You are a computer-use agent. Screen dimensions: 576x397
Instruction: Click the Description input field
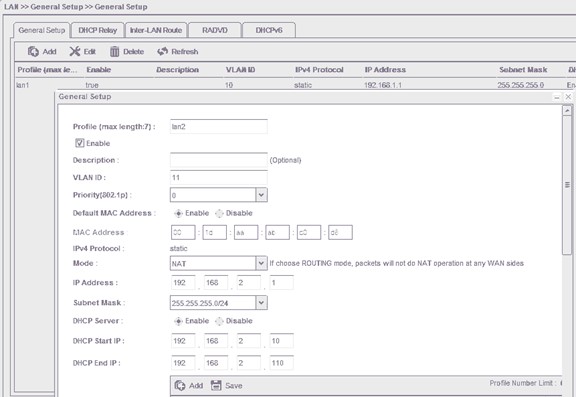pyautogui.click(x=219, y=160)
